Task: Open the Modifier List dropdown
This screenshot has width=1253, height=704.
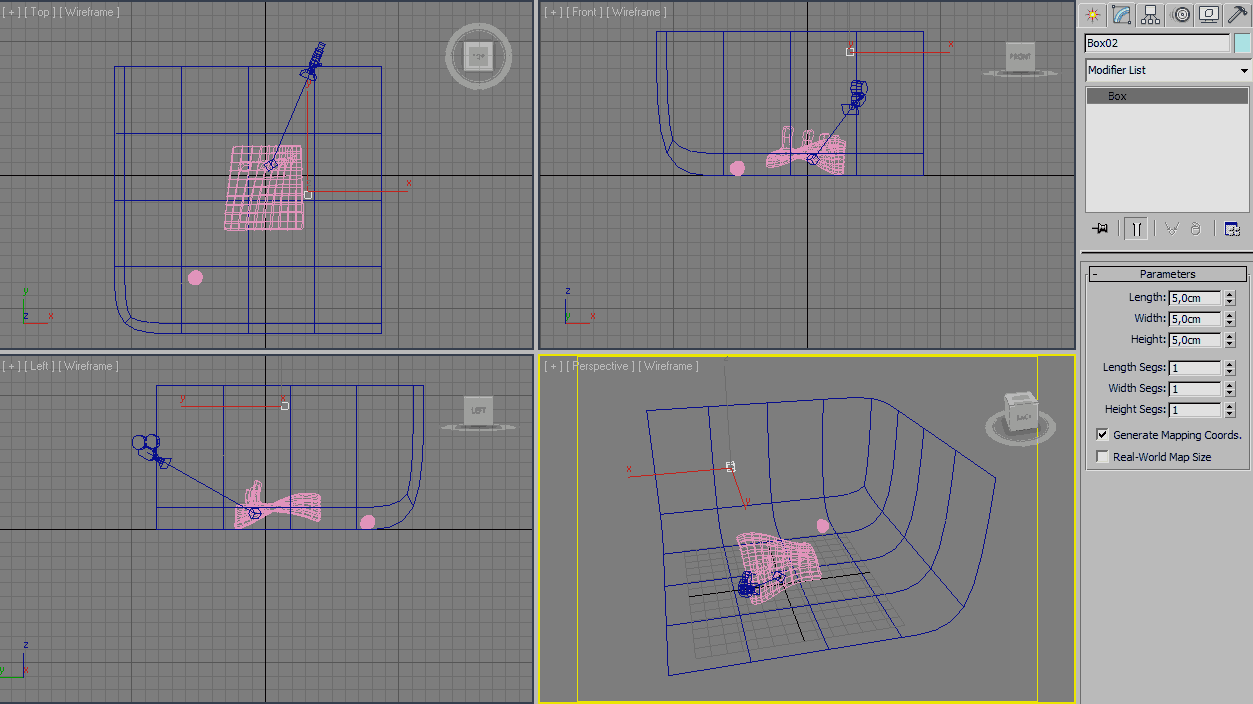Action: (1168, 70)
